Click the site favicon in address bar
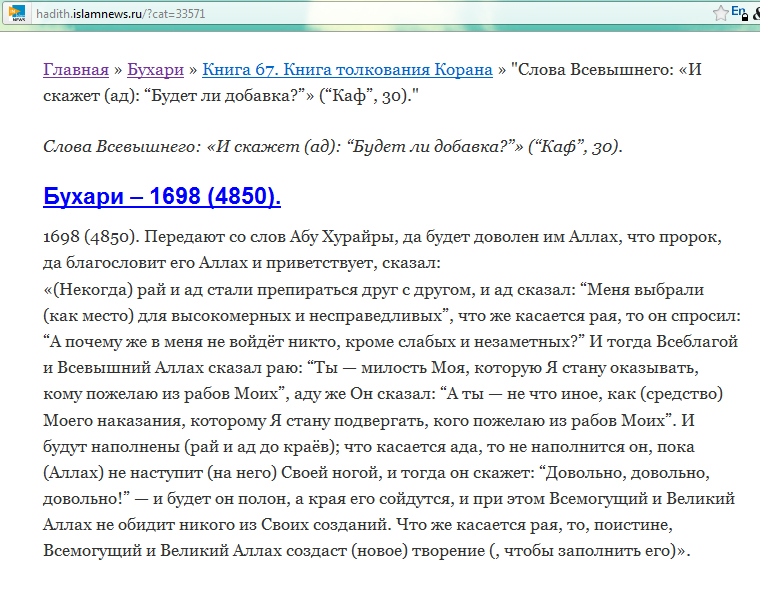This screenshot has width=760, height=589. coord(17,13)
